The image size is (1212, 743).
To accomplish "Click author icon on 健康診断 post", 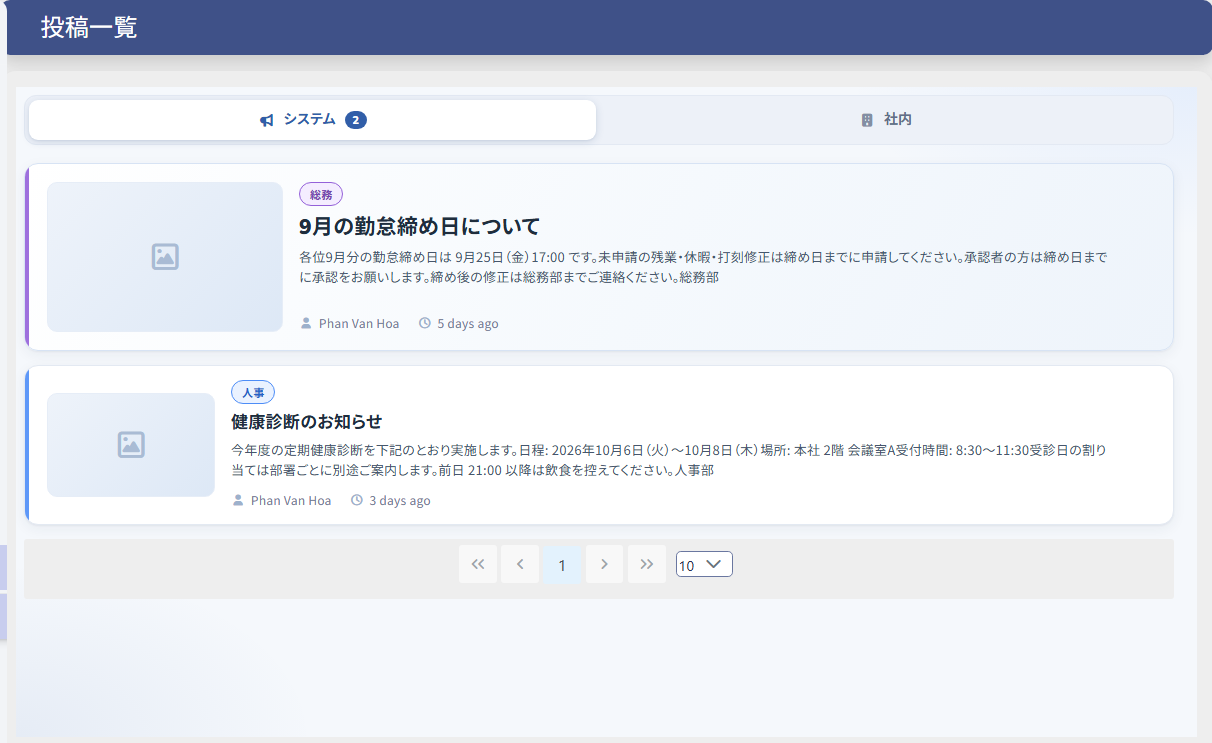I will click(x=238, y=500).
